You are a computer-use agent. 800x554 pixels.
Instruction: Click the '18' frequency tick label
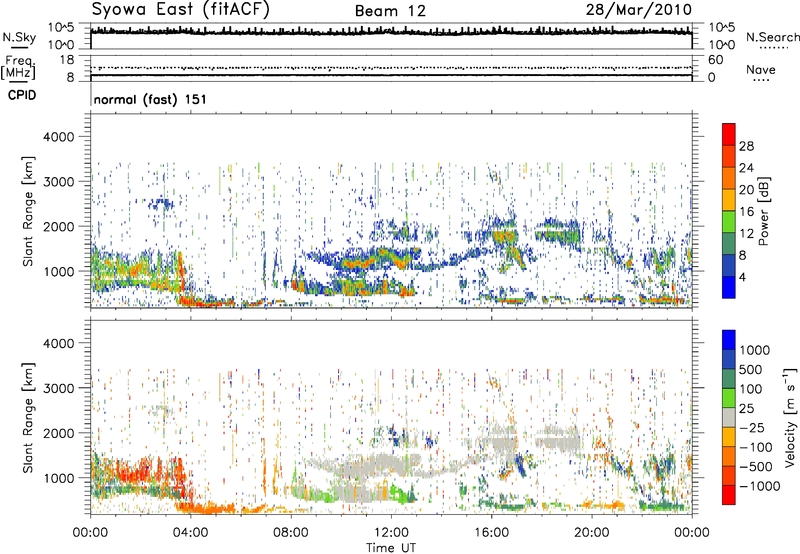pyautogui.click(x=67, y=60)
